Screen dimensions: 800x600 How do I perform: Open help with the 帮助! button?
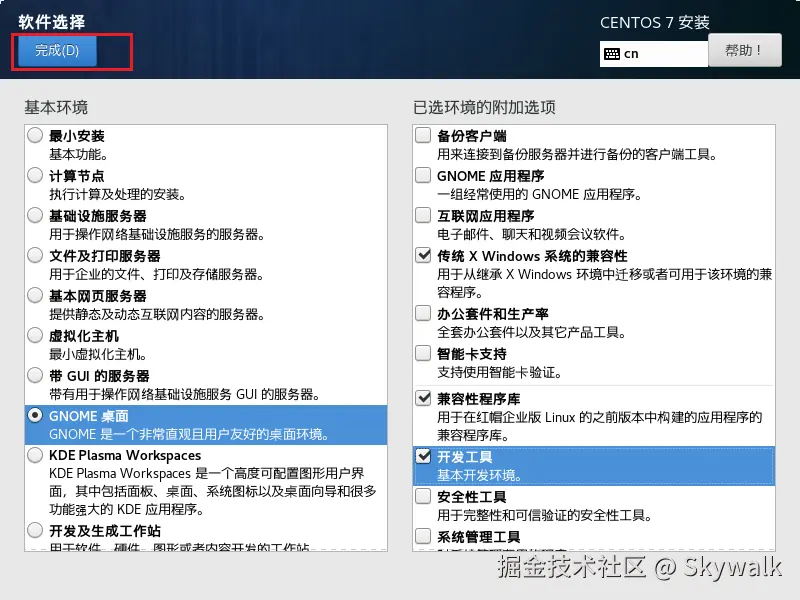(744, 50)
